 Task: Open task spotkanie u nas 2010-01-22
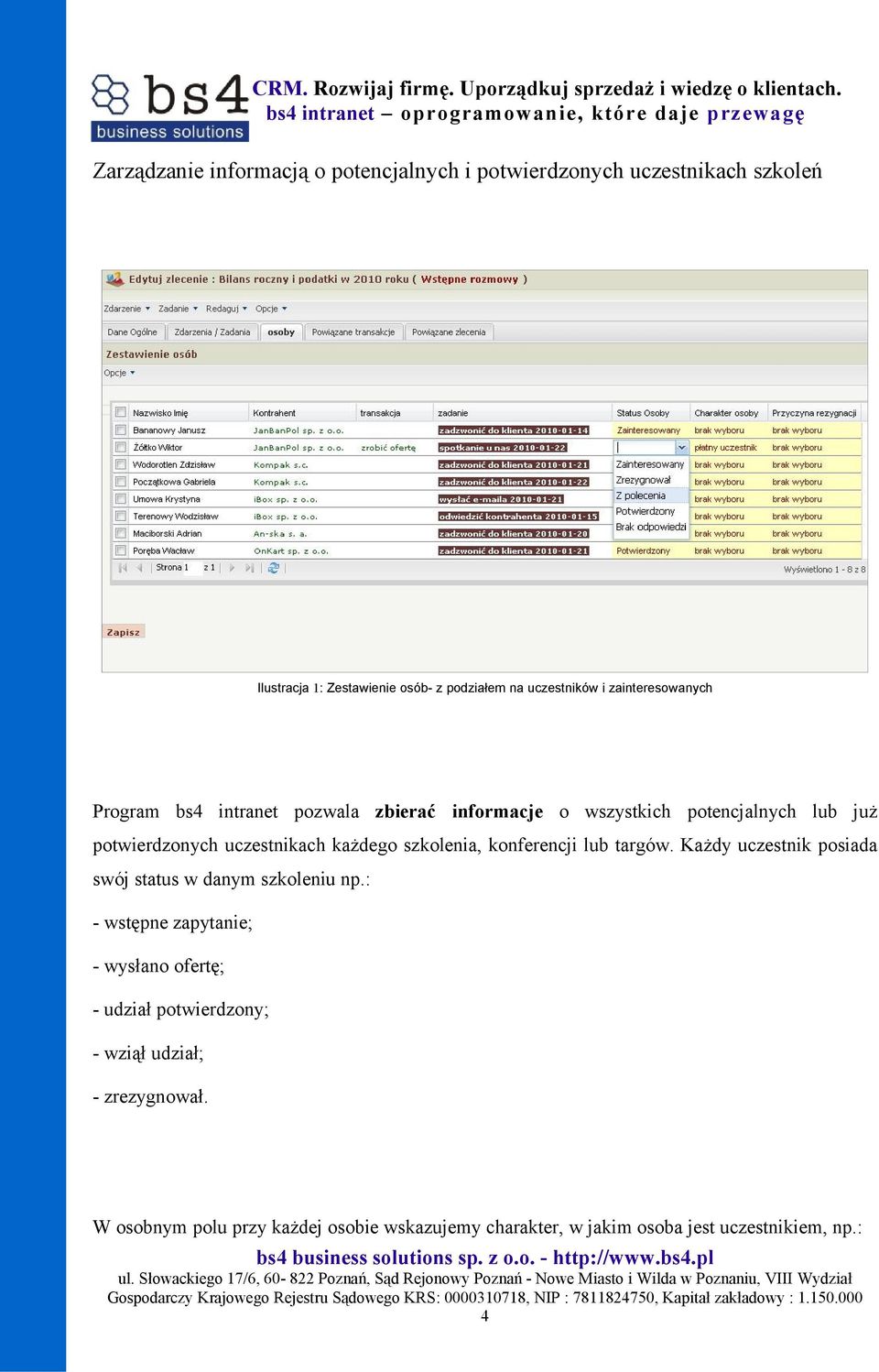[x=503, y=448]
